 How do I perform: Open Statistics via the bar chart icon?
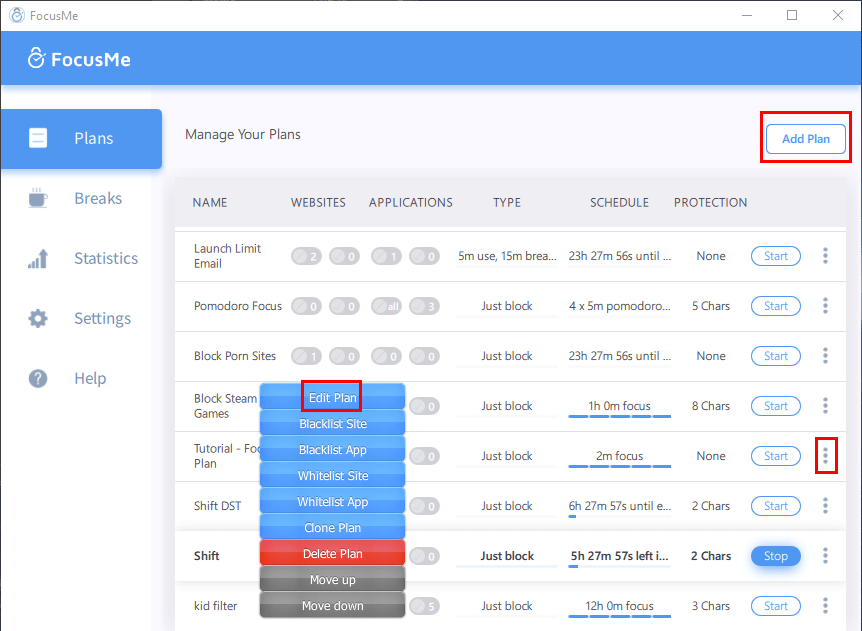(38, 259)
